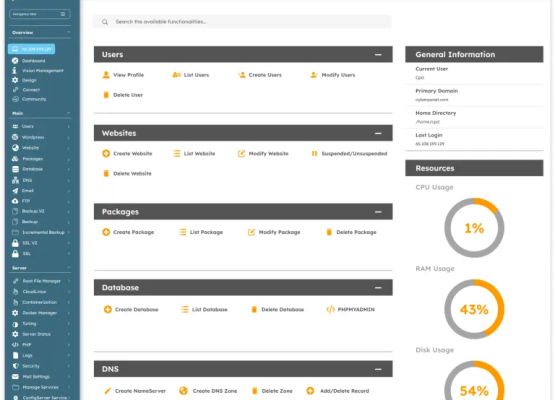Click the CPU Usage 1% gauge
The width and height of the screenshot is (555, 400).
point(474,228)
